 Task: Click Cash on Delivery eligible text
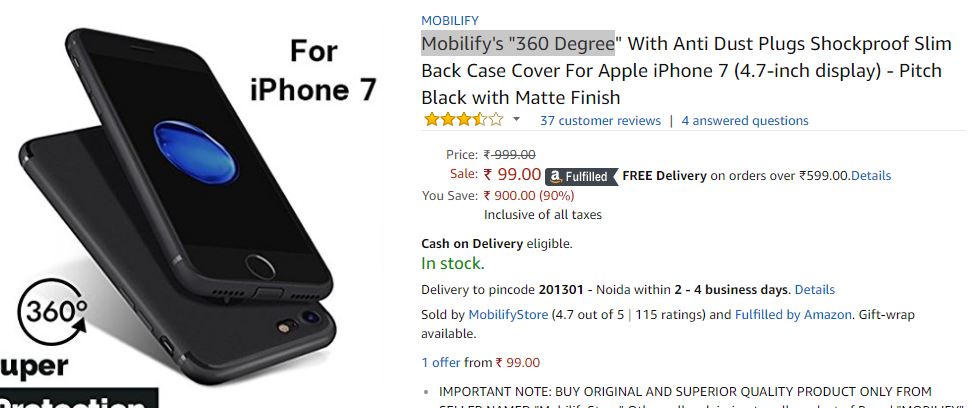pos(497,244)
